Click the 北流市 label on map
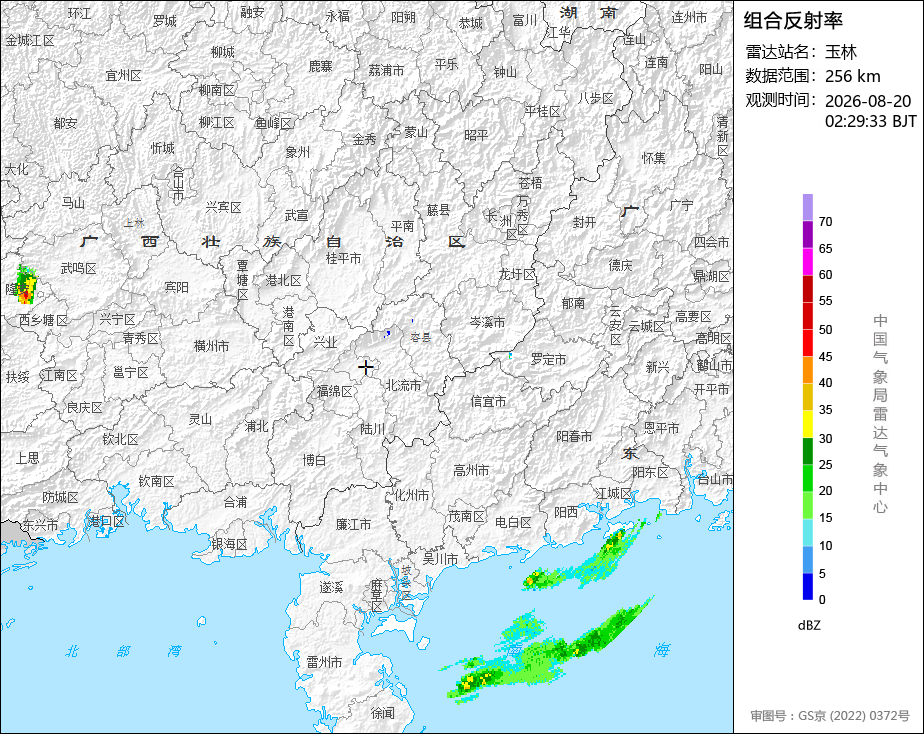The width and height of the screenshot is (924, 734). click(x=404, y=385)
